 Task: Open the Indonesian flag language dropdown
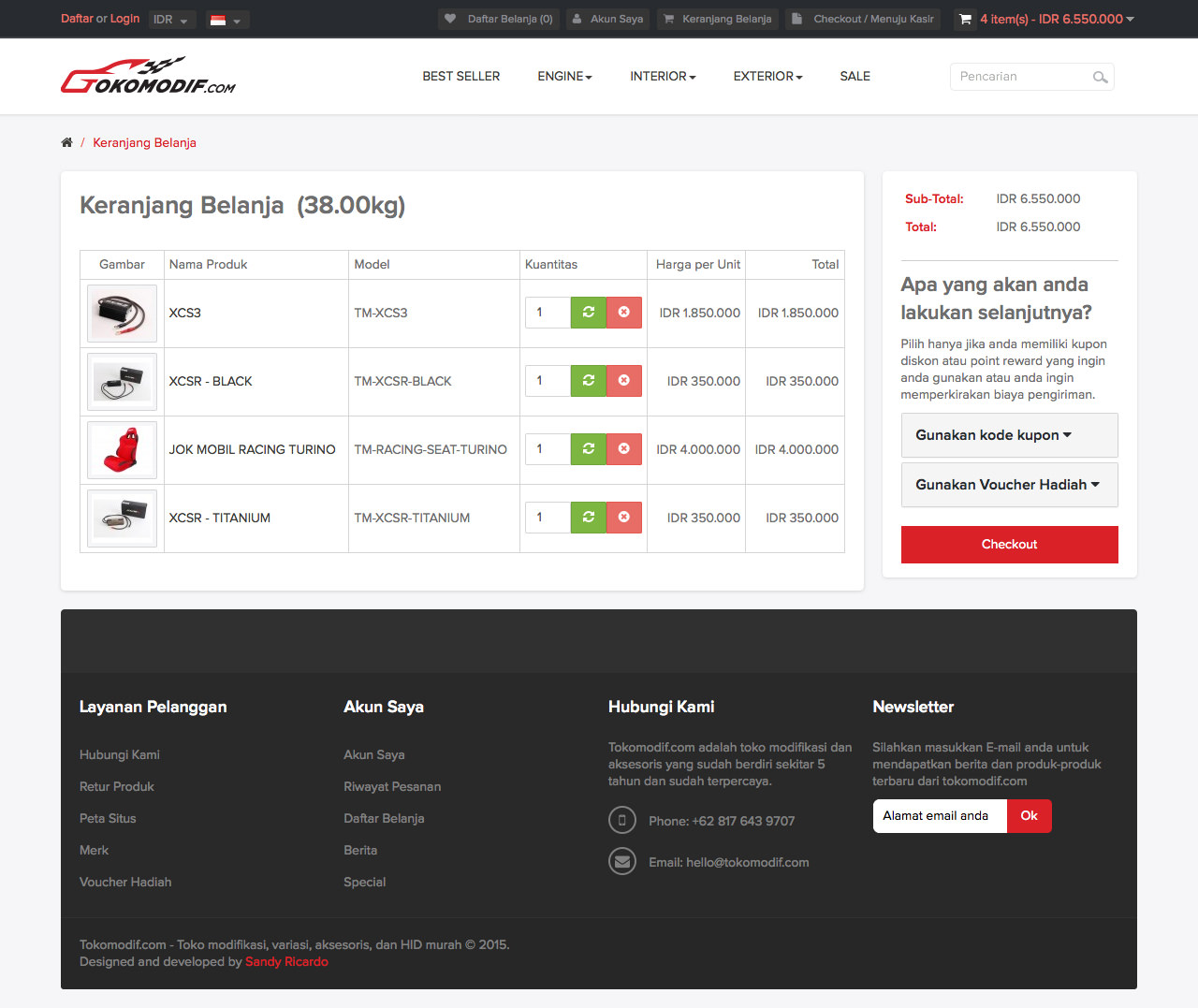pyautogui.click(x=226, y=20)
